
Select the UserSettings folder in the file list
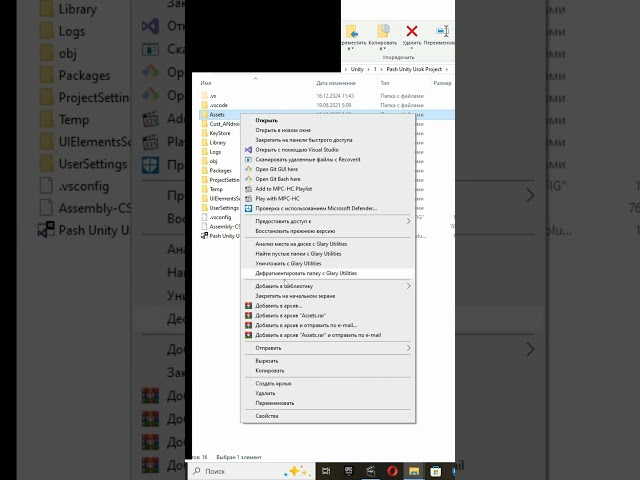(x=220, y=208)
